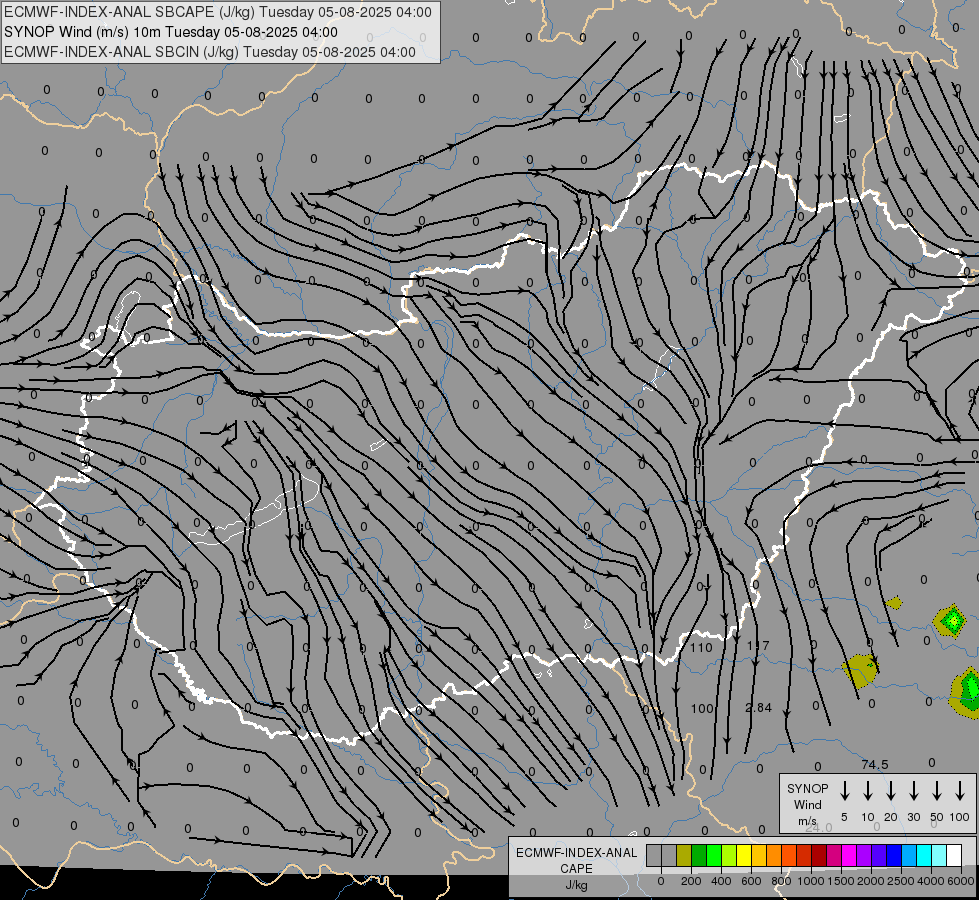Click the purple swatch before 2000 tick
Screen dimensions: 979x900
(864, 855)
